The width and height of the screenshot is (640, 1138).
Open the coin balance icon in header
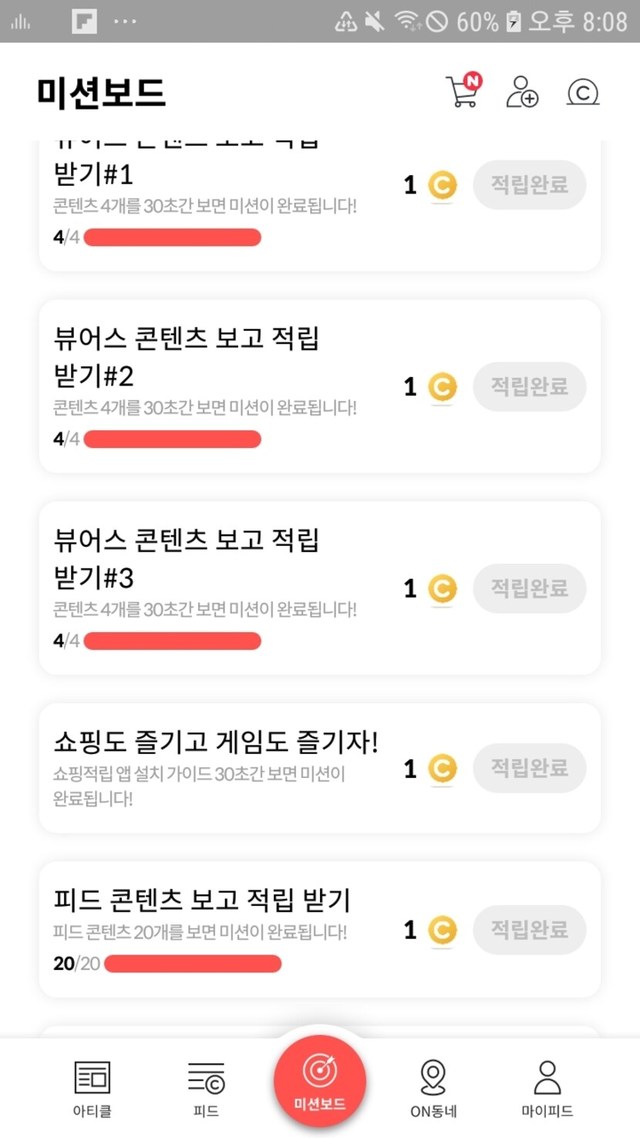point(582,93)
